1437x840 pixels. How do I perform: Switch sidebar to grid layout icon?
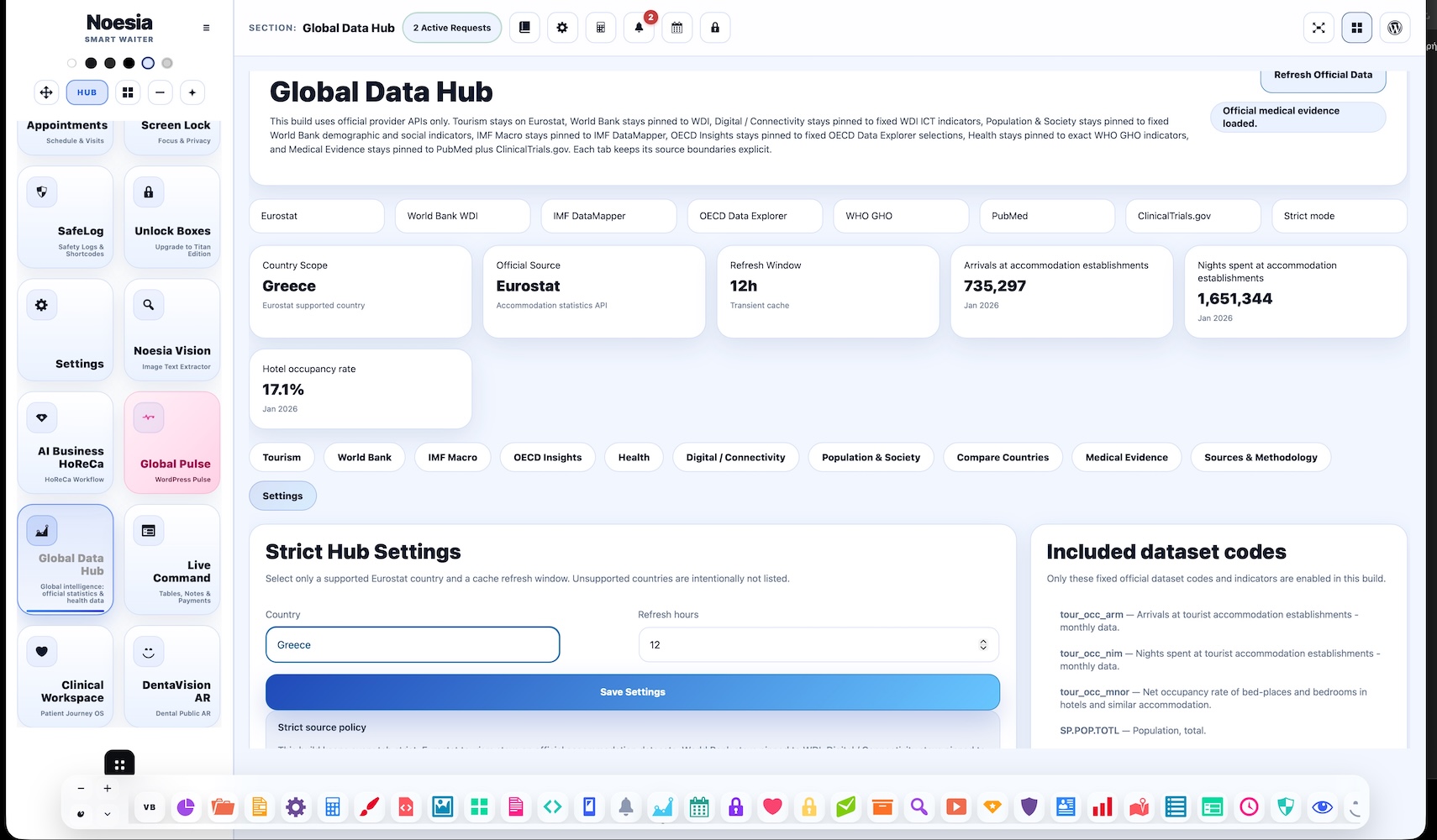point(128,92)
